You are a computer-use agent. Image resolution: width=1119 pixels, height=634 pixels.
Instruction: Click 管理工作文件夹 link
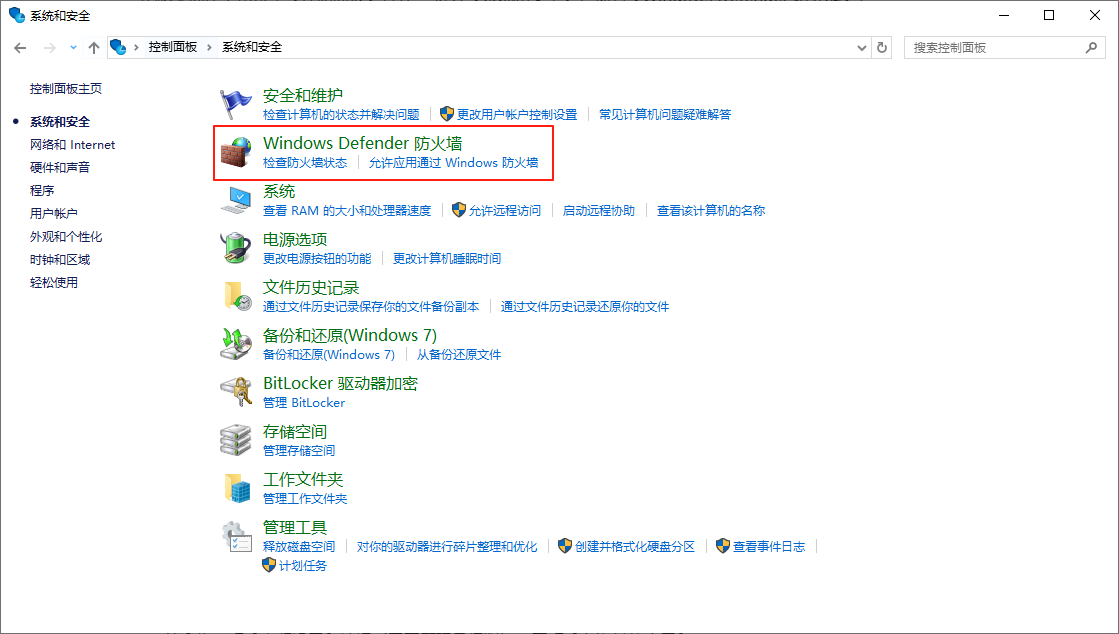click(305, 498)
